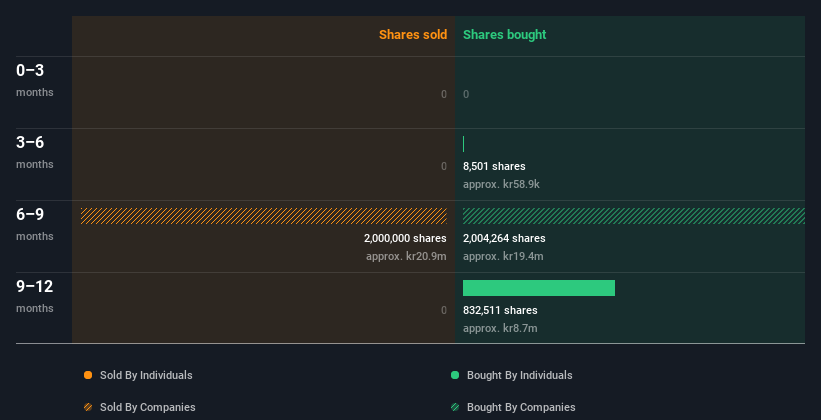Click the 0–3 months shares sold zero
This screenshot has width=821, height=420.
pos(444,94)
